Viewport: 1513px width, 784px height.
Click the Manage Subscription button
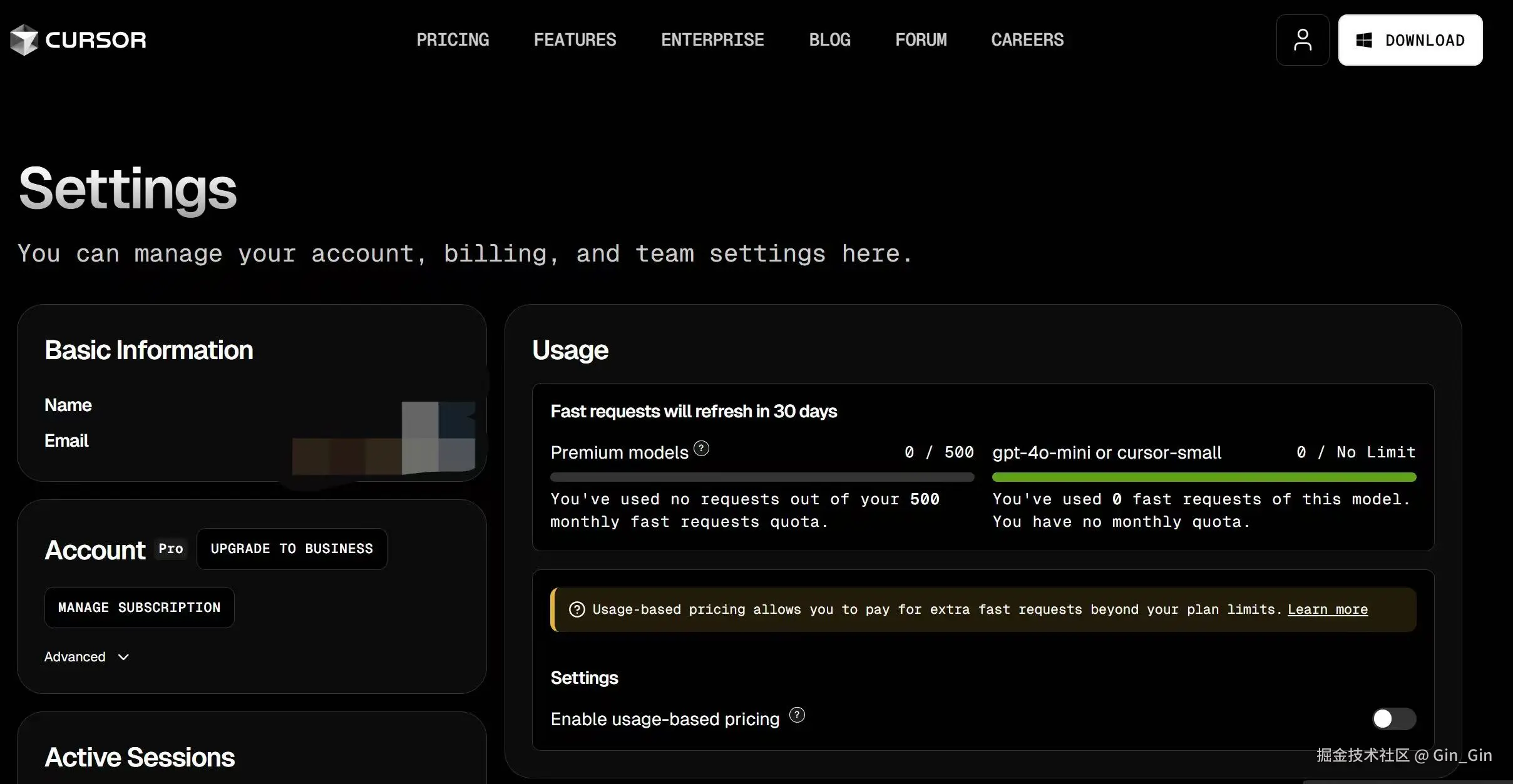(139, 608)
